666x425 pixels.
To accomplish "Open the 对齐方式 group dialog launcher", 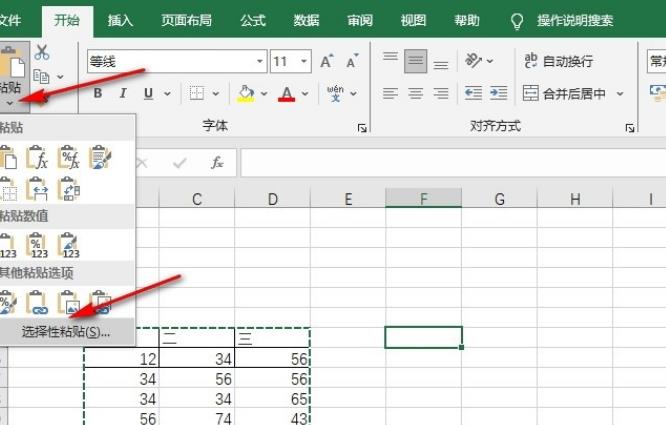I will click(630, 128).
